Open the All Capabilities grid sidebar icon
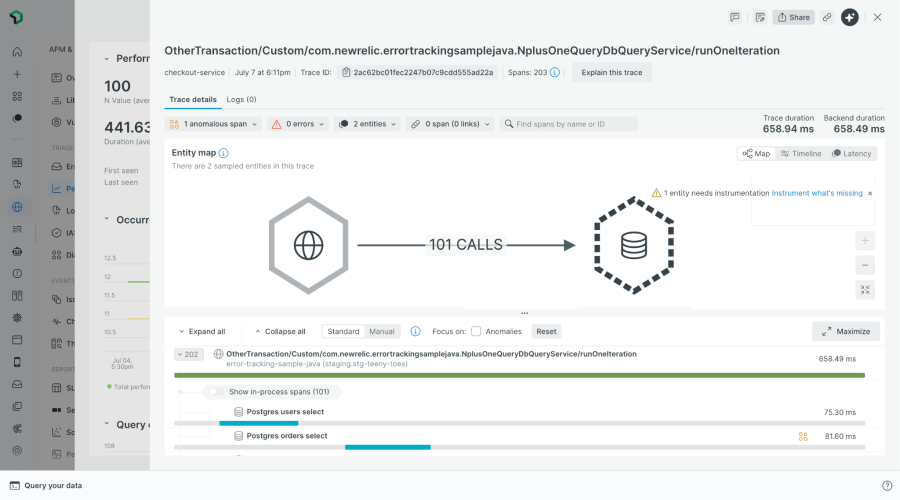This screenshot has width=900, height=500. coord(17,96)
